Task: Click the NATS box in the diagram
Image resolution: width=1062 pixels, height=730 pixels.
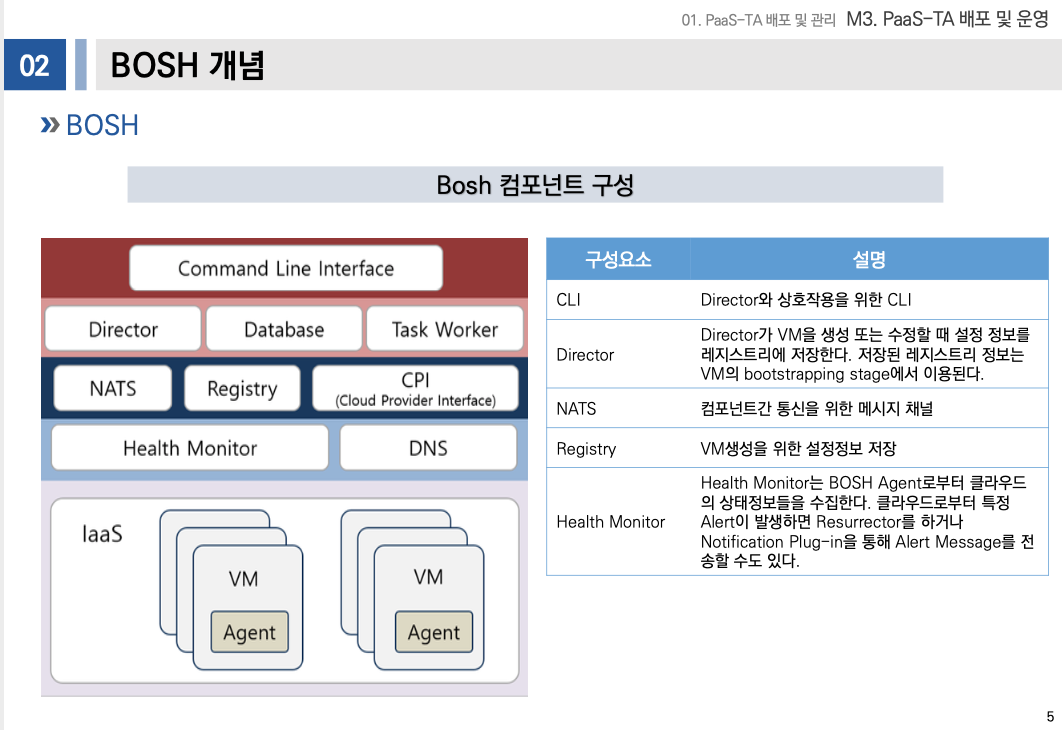Action: pos(112,388)
